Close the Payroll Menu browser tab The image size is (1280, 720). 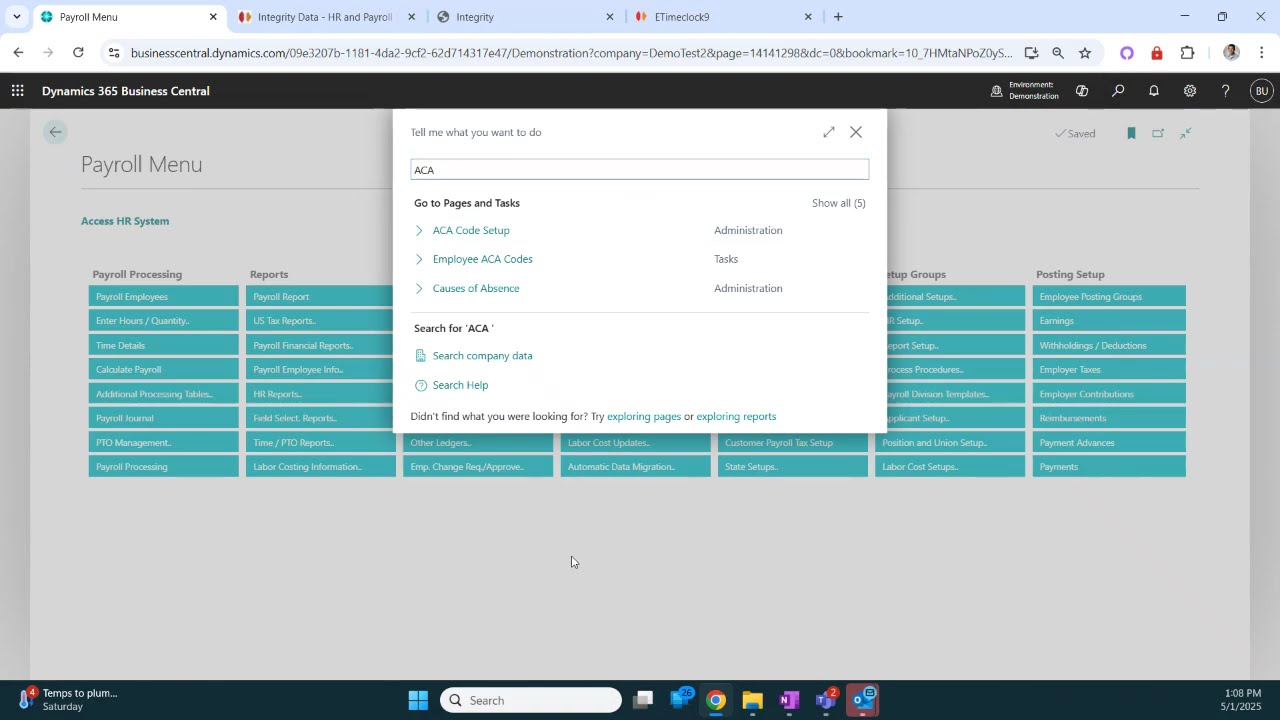pyautogui.click(x=213, y=17)
